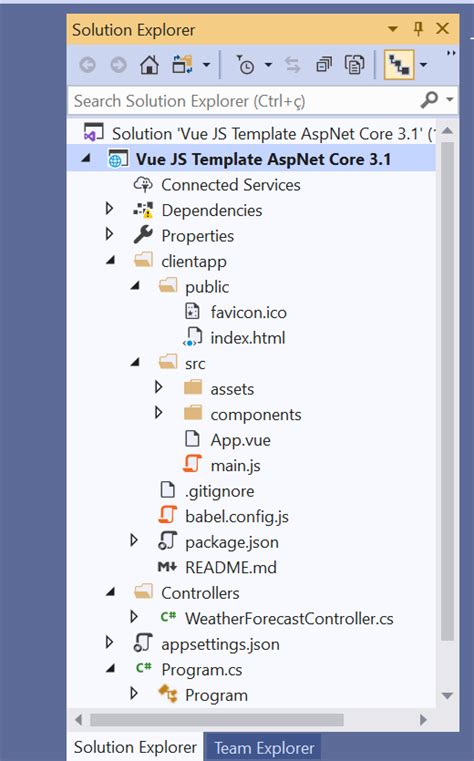Click the toolbar overflow chevrons
Viewport: 474px width, 761px height.
(451, 53)
